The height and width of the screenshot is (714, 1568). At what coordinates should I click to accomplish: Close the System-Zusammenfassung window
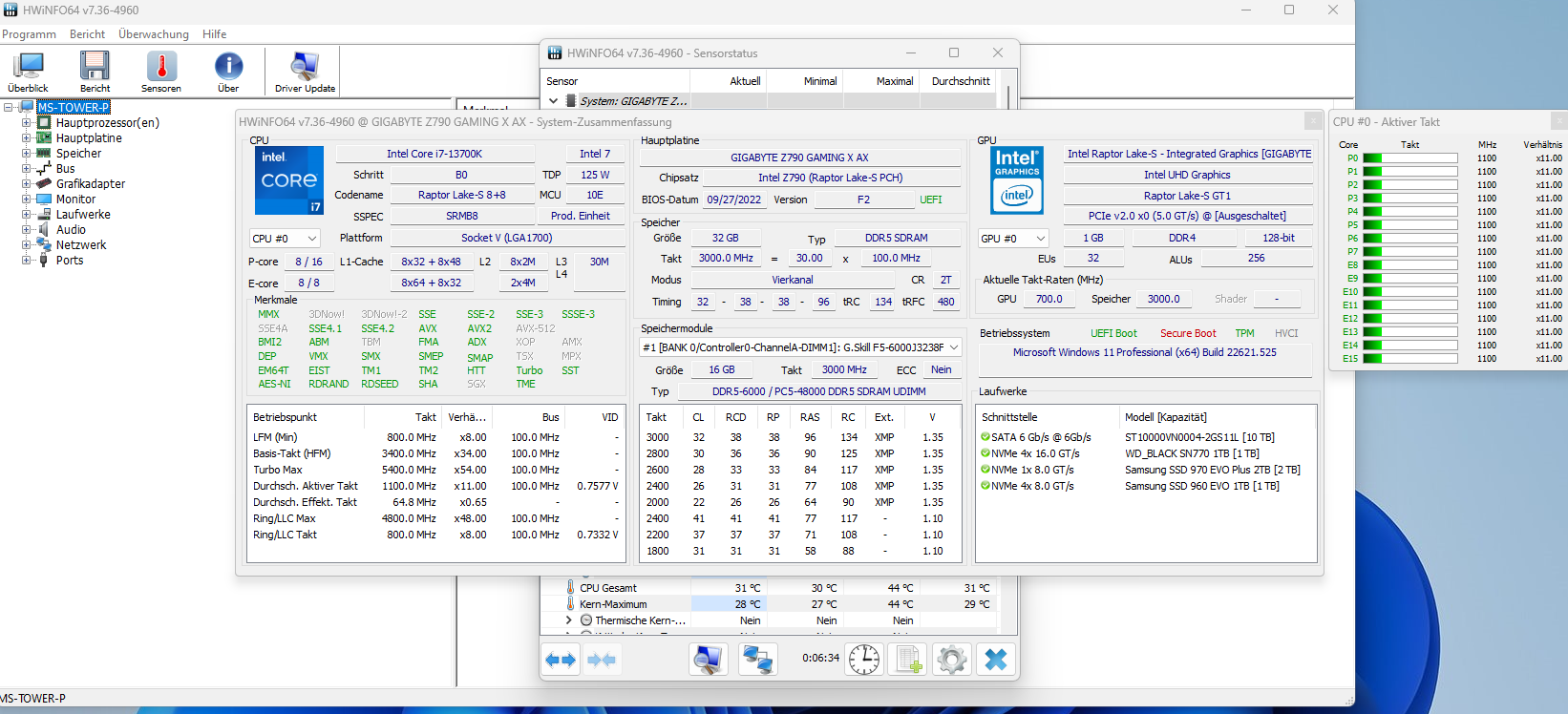[x=1313, y=121]
